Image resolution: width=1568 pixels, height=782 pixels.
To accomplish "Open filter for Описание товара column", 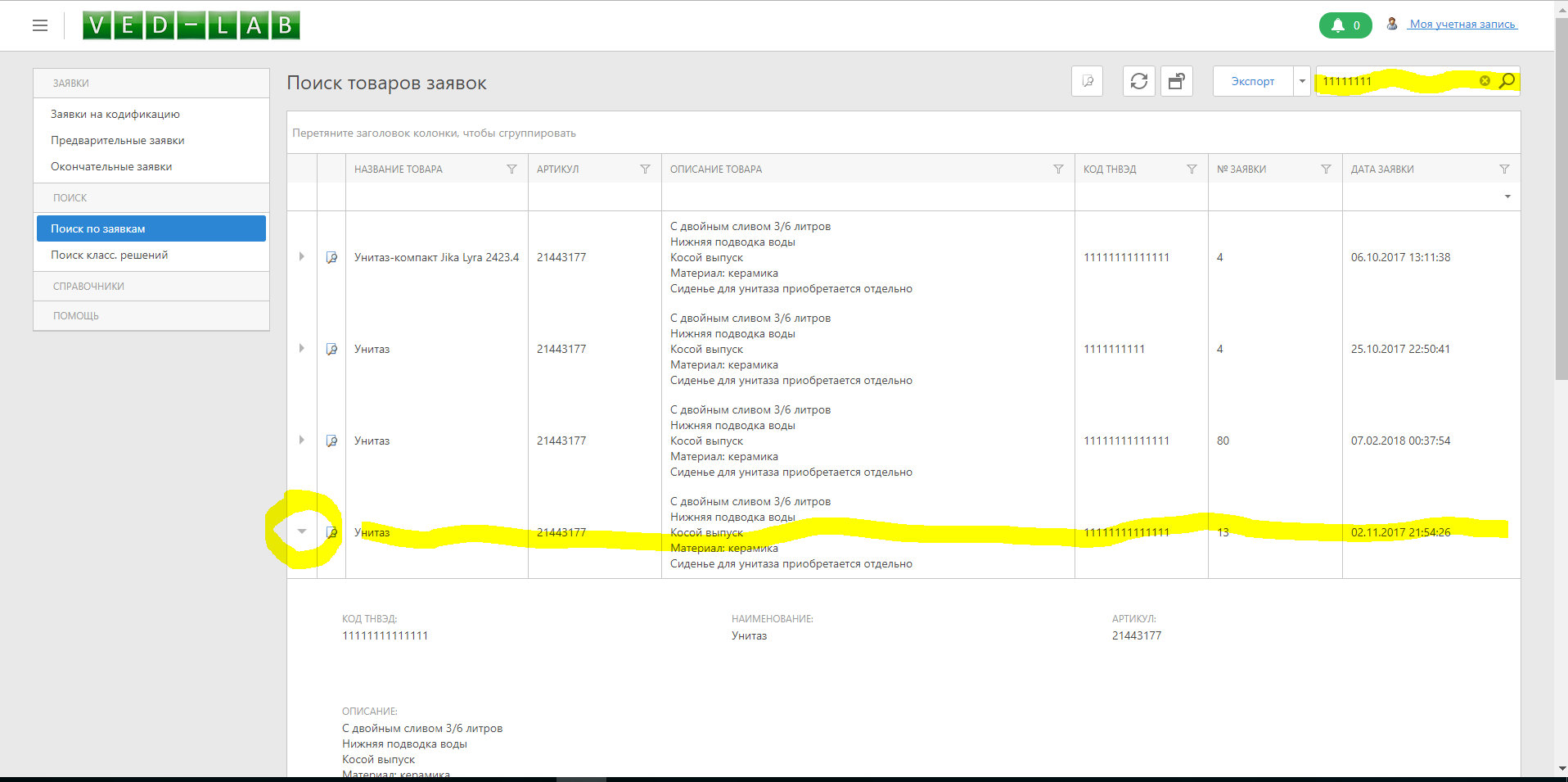I will click(1058, 169).
